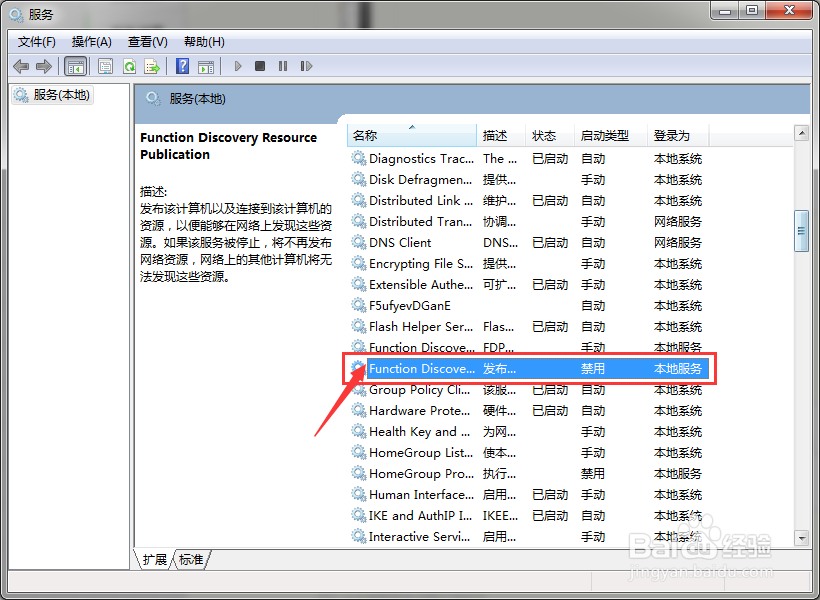Click the Stop Service square icon

tap(260, 66)
